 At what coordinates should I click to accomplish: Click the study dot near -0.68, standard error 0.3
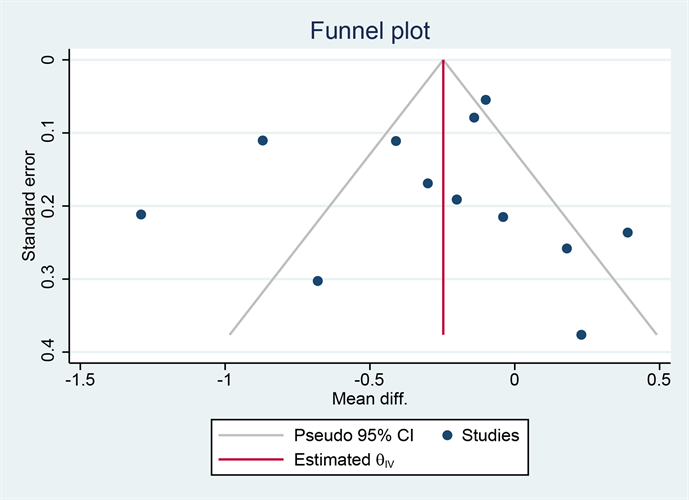click(x=318, y=281)
